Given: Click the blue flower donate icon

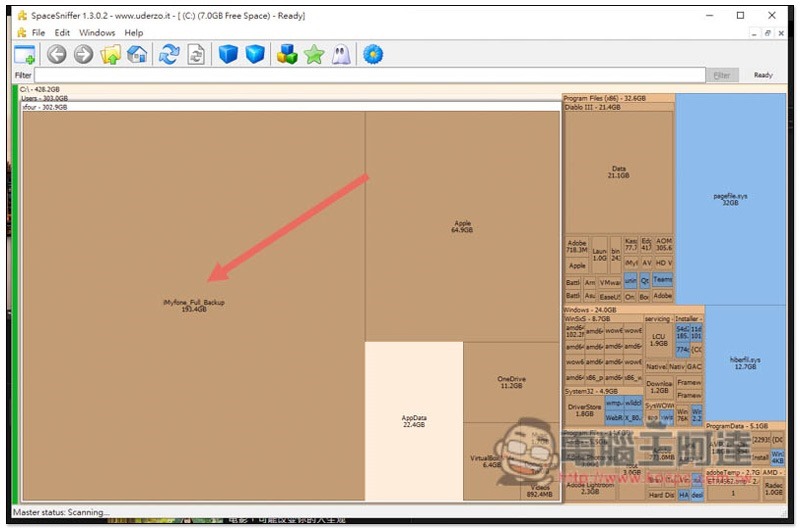Looking at the screenshot, I should 373,54.
